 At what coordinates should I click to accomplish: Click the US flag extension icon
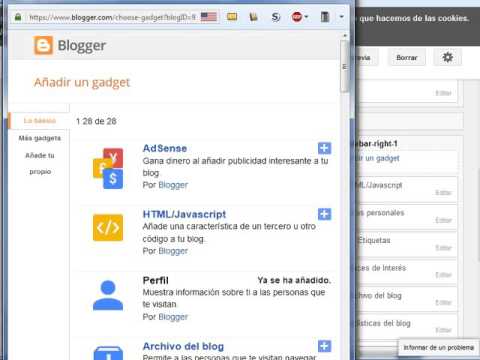click(x=209, y=17)
